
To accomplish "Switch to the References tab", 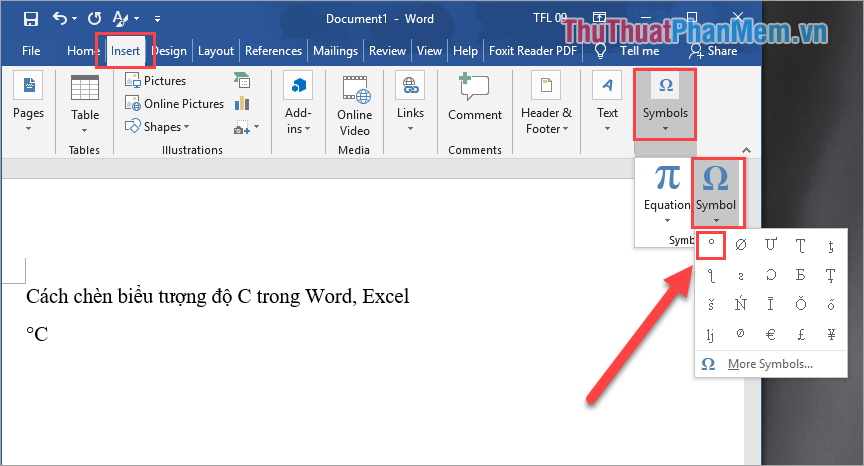I will (x=273, y=51).
